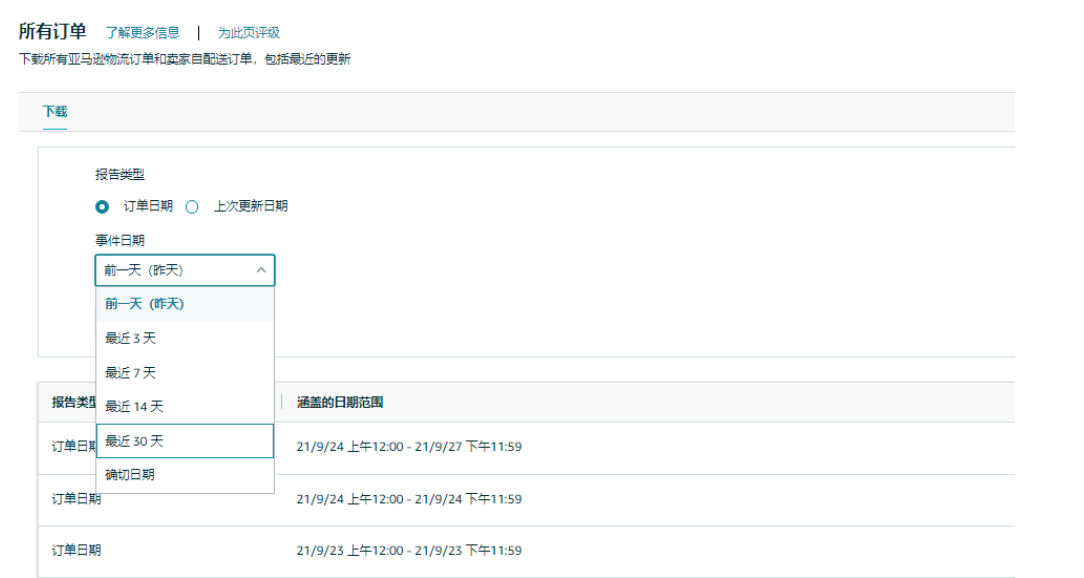Choose the 最近 3 天 option

(x=185, y=338)
